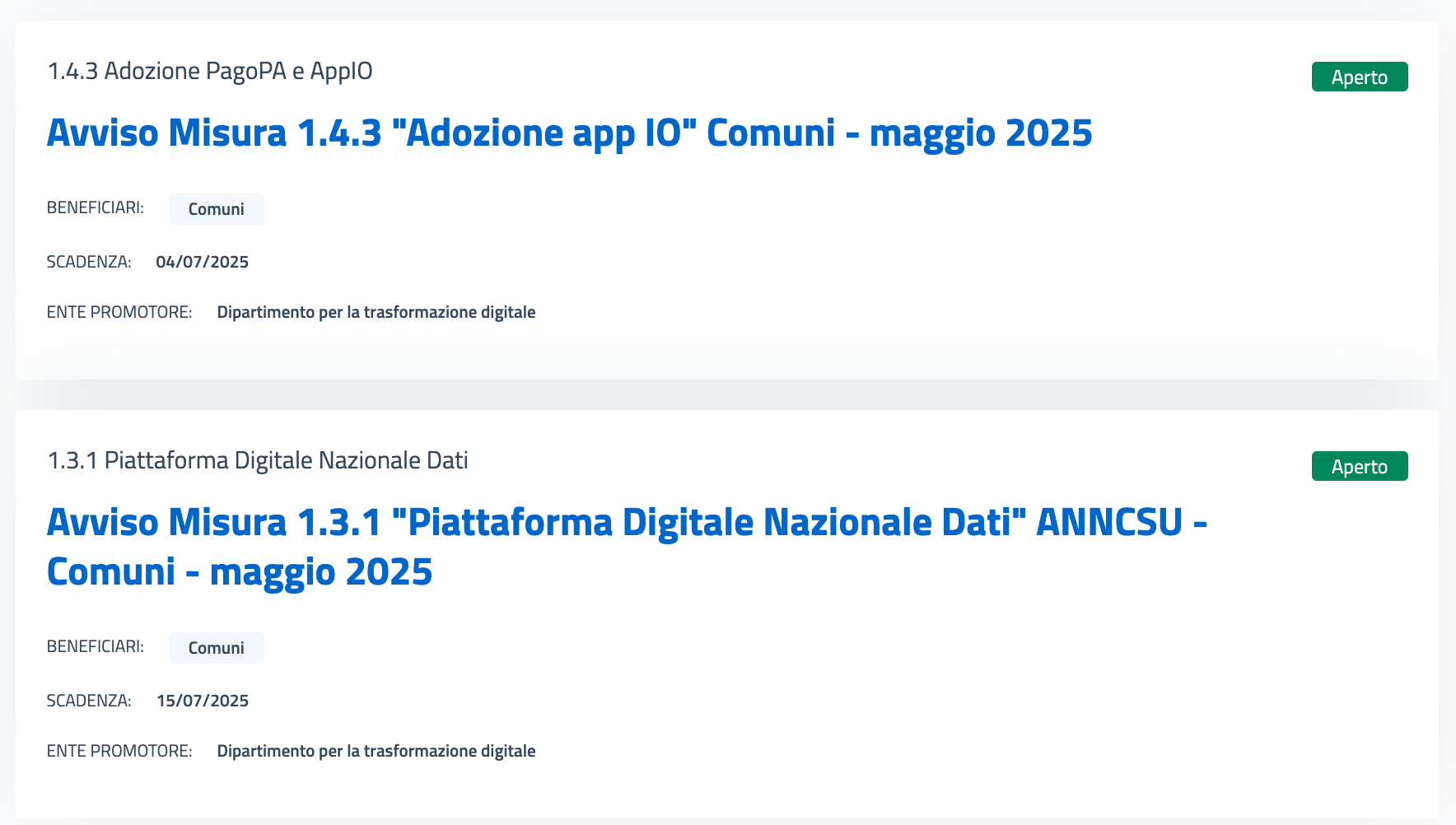Click the deadline date 15/07/2025
The height and width of the screenshot is (825, 1456).
tap(203, 701)
